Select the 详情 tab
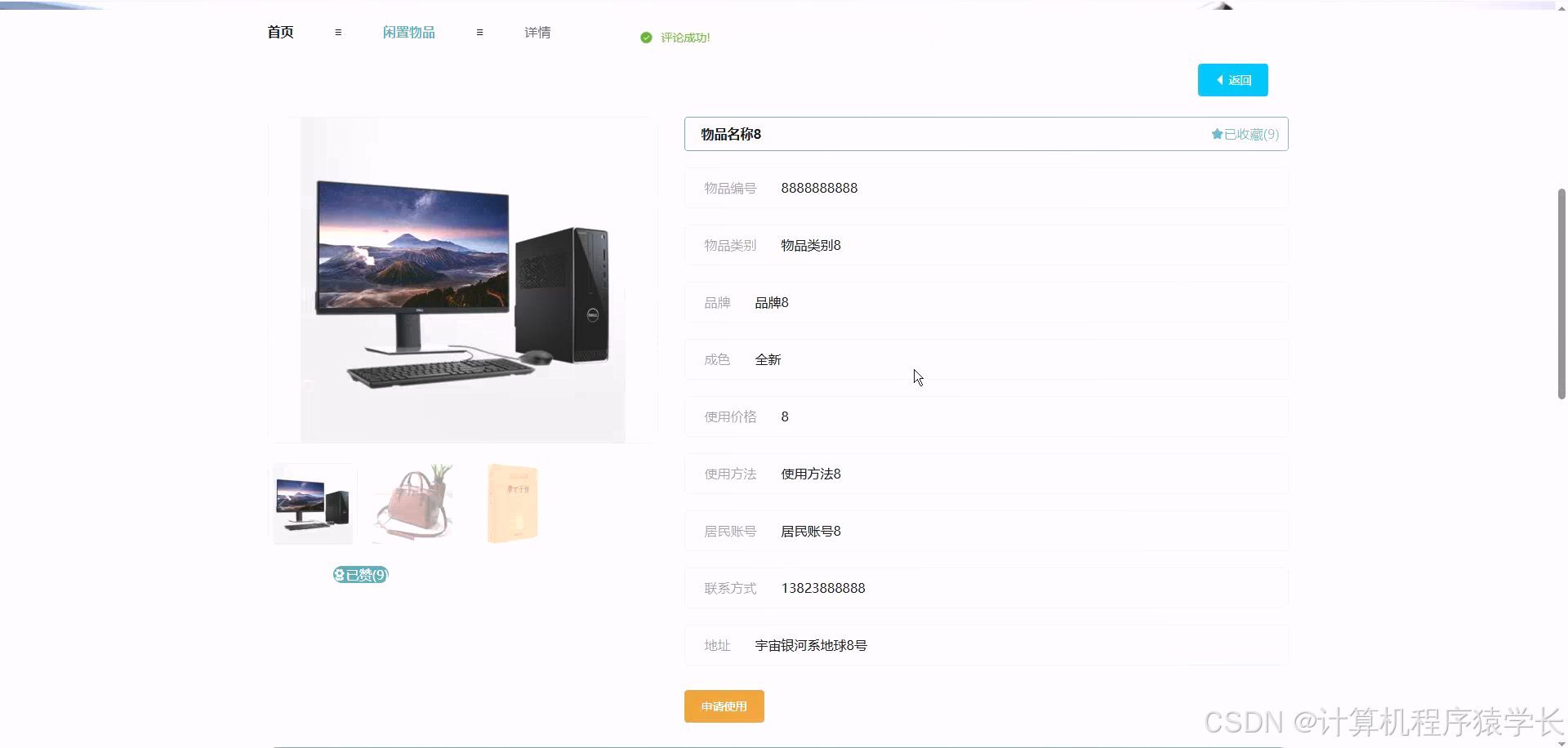 pyautogui.click(x=537, y=32)
